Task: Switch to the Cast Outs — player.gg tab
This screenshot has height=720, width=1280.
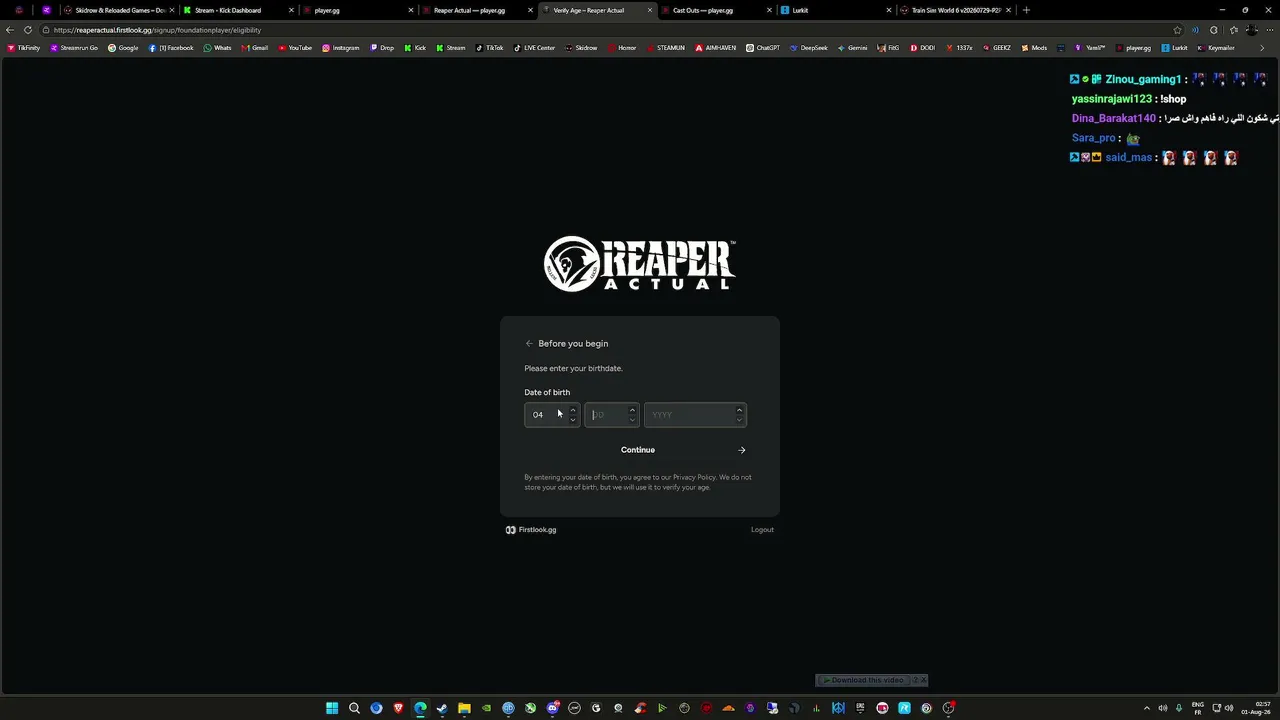Action: 715,10
